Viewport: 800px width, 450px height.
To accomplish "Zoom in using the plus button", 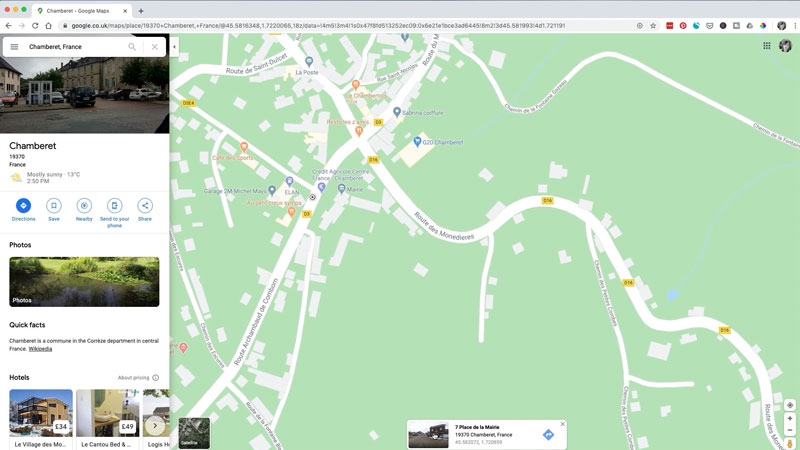I will coord(790,419).
